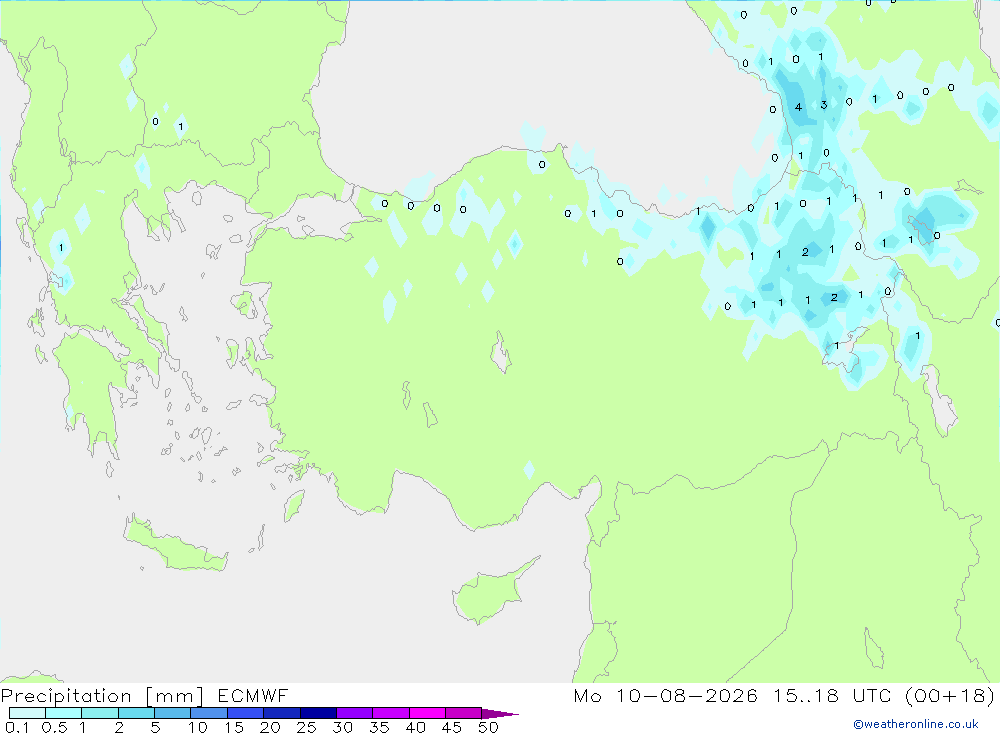Click the 0.5–1 mm legend color box
The width and height of the screenshot is (1000, 733).
64,713
